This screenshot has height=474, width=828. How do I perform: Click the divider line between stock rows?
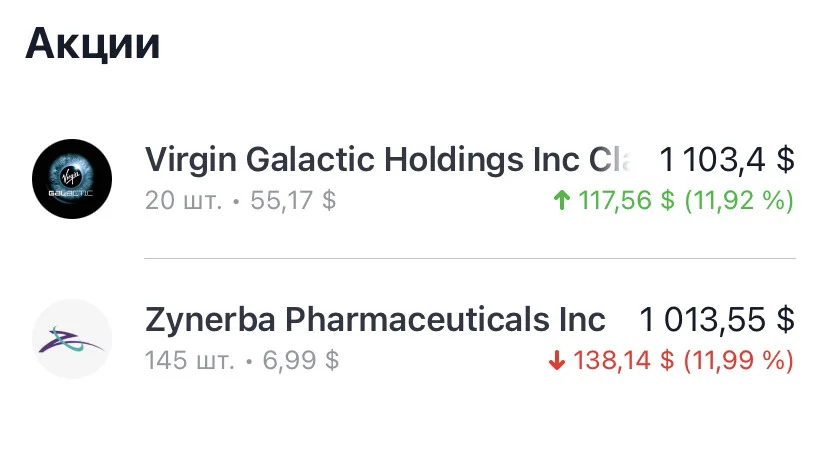point(470,259)
